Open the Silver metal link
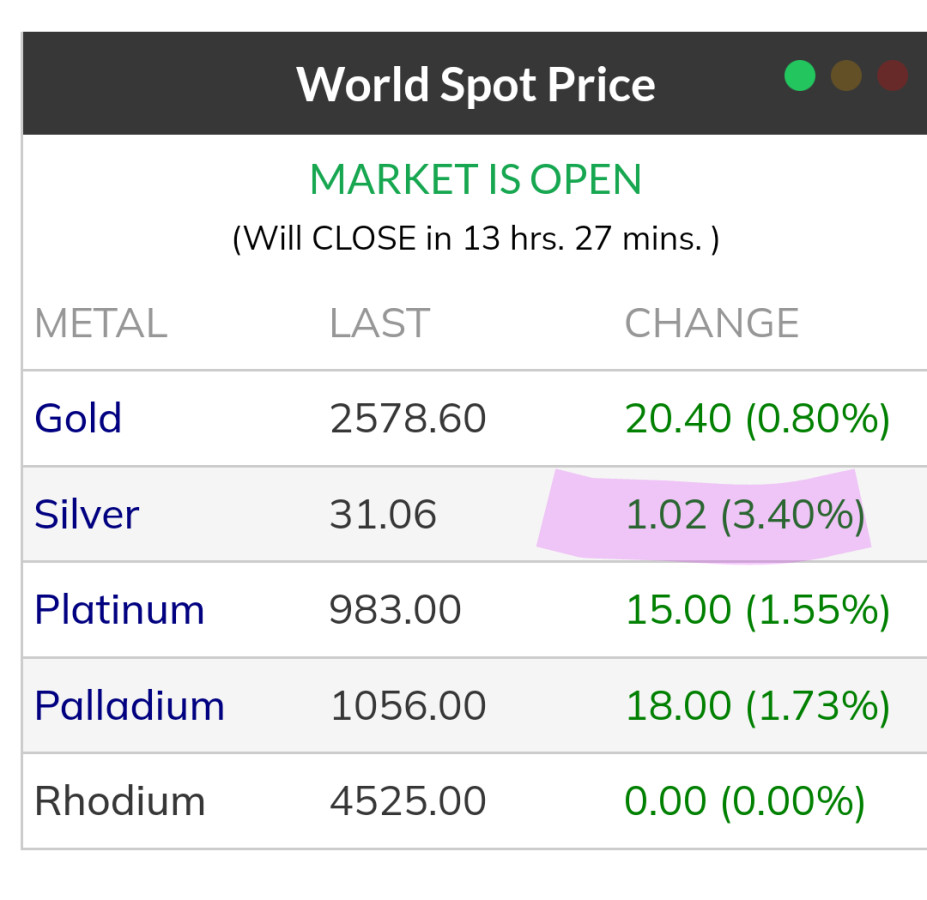 click(87, 514)
